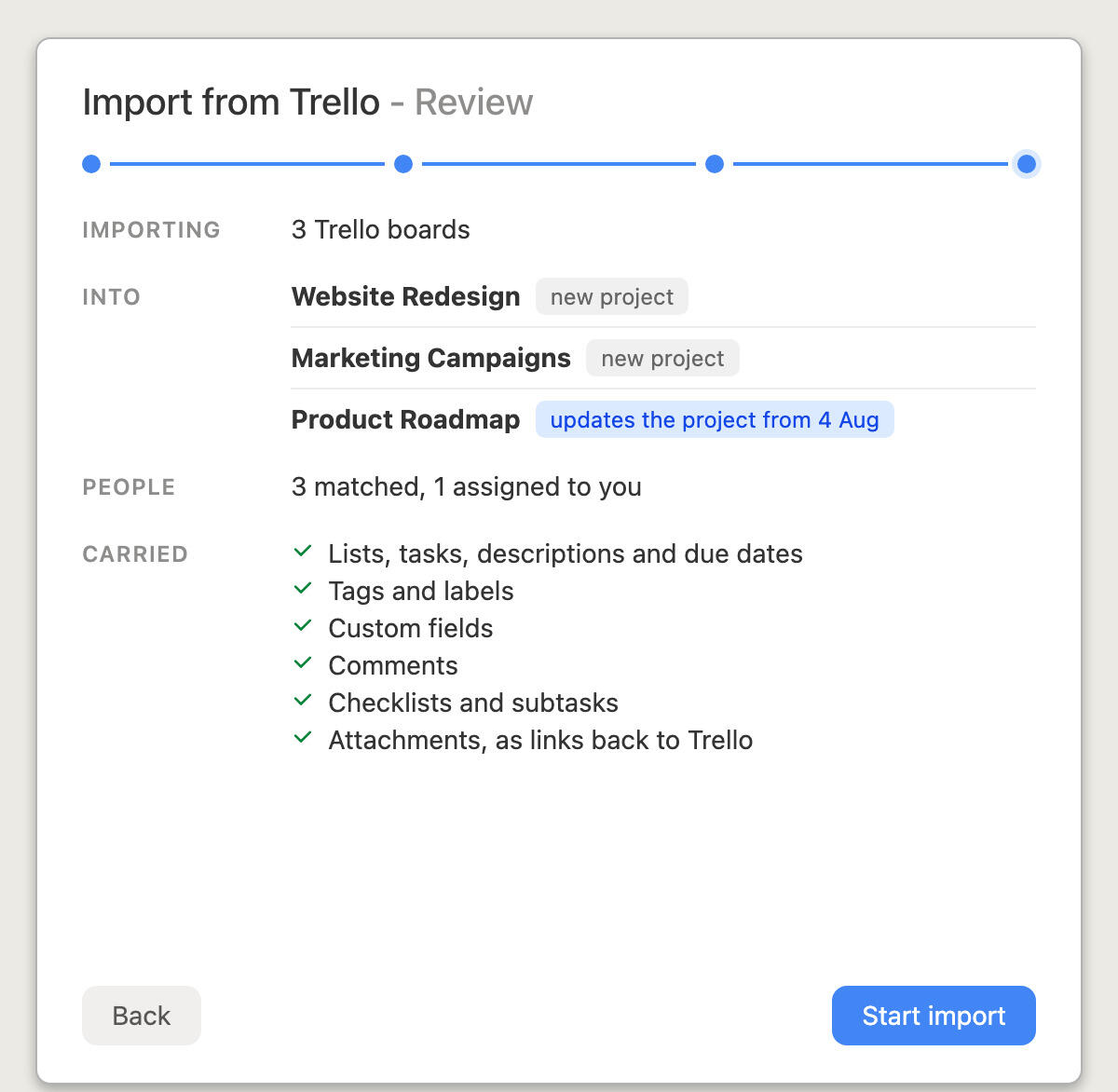The height and width of the screenshot is (1092, 1118).
Task: Click the check mark beside Custom fields
Action: tap(302, 626)
